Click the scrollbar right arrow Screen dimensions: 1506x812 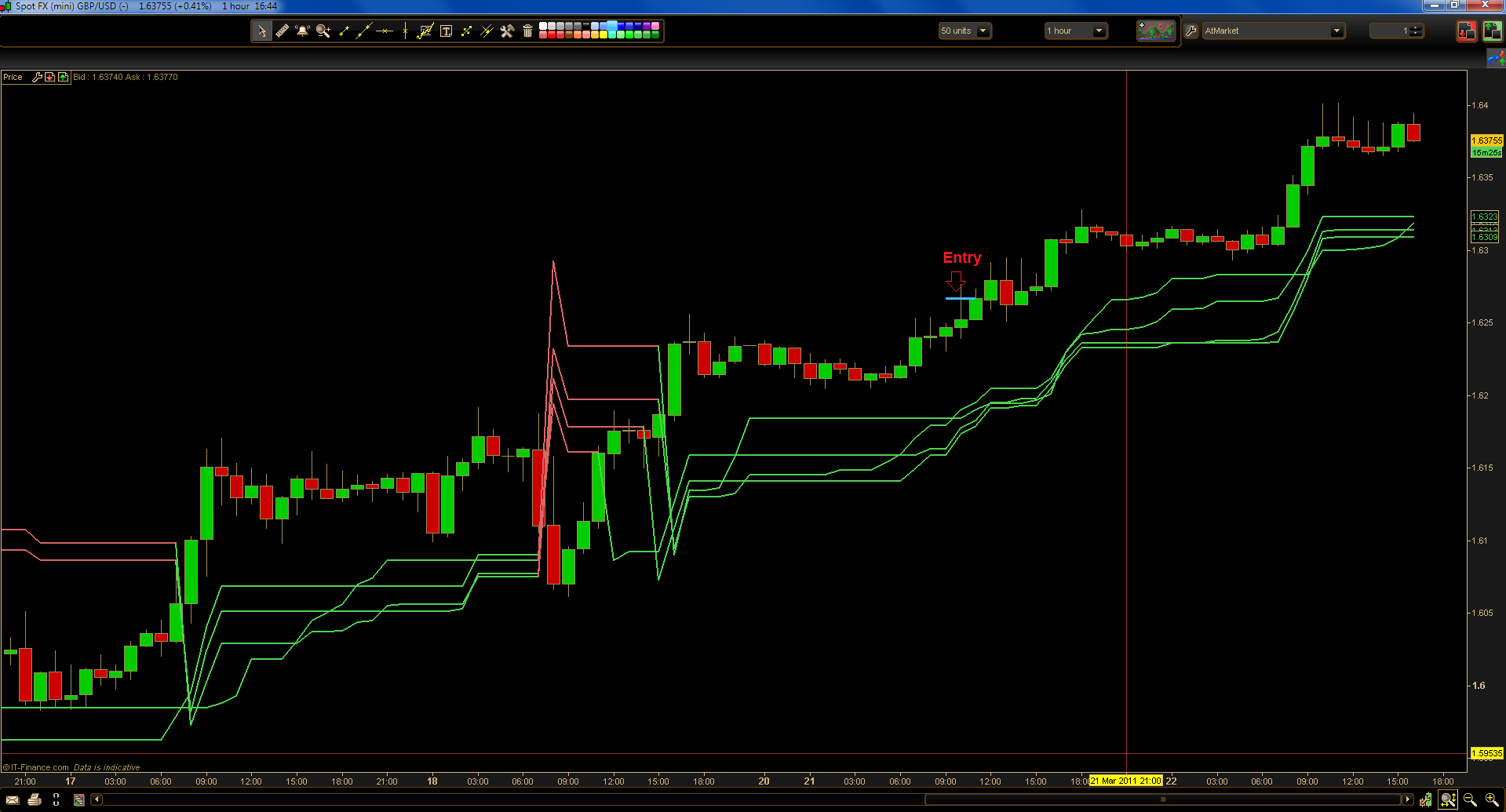click(x=1407, y=799)
